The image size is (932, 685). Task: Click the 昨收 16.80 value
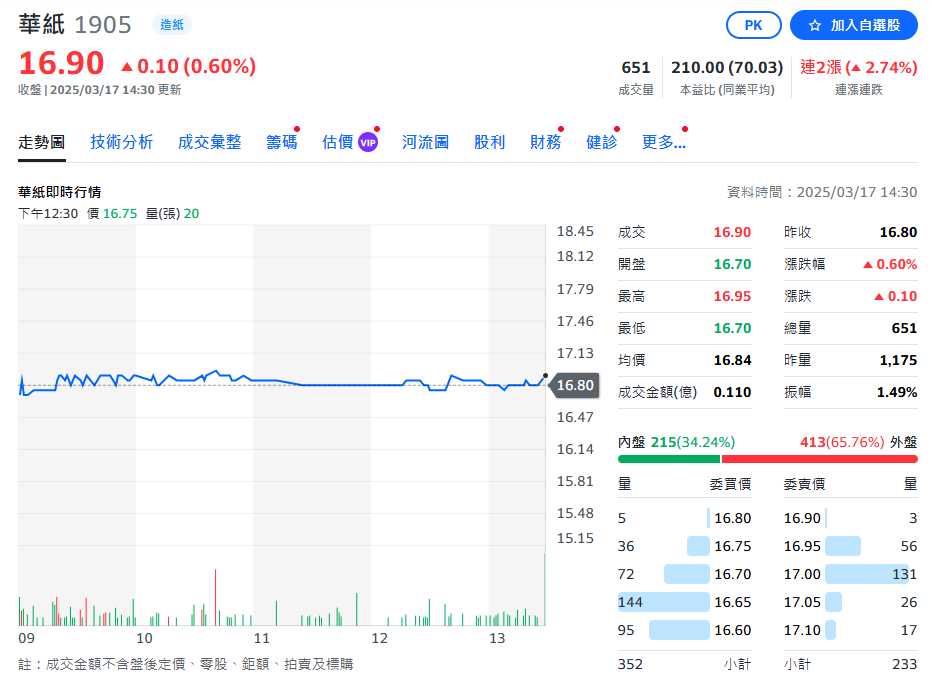[898, 232]
